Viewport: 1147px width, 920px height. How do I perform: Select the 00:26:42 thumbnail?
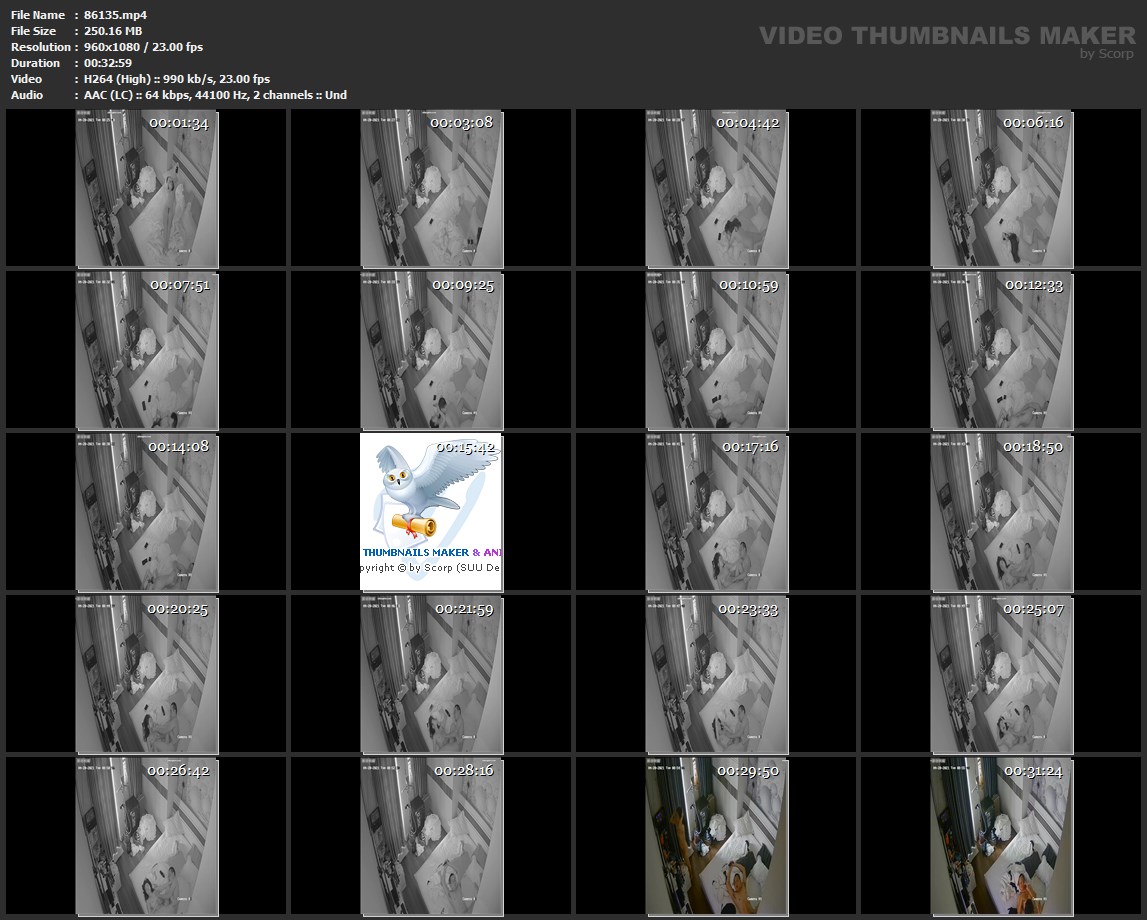(x=147, y=836)
